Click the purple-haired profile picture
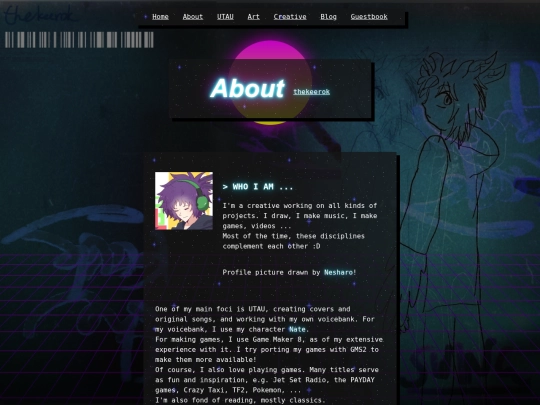Image resolution: width=540 pixels, height=405 pixels. point(184,201)
